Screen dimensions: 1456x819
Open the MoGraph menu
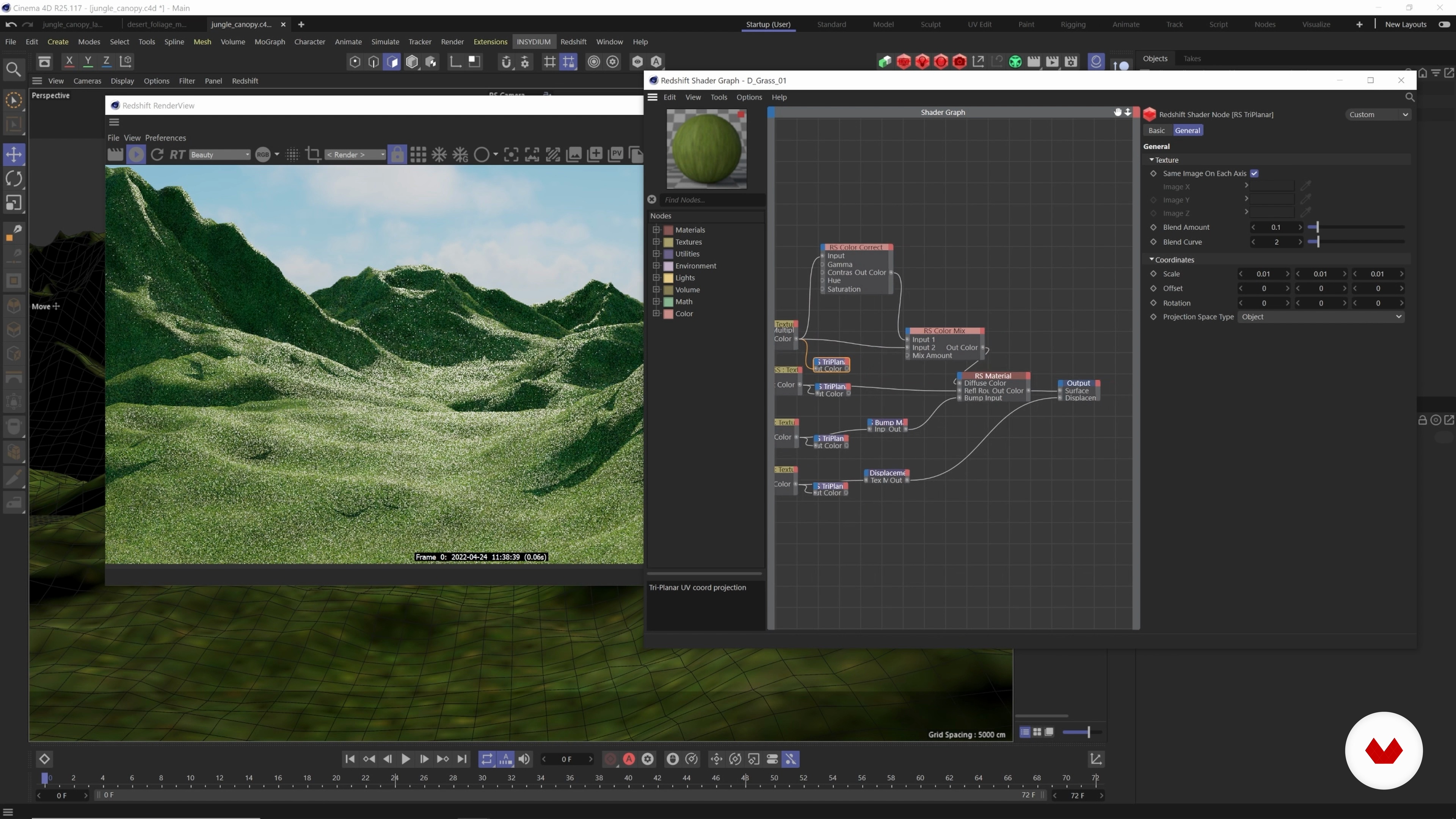270,42
